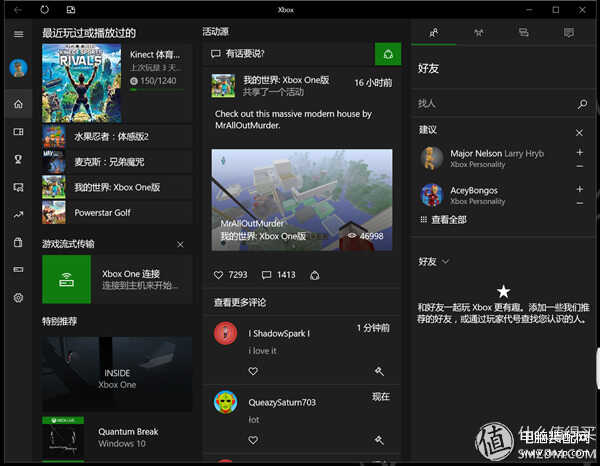Image resolution: width=600 pixels, height=466 pixels.
Task: Open the profile avatar in sidebar
Action: click(x=18, y=68)
